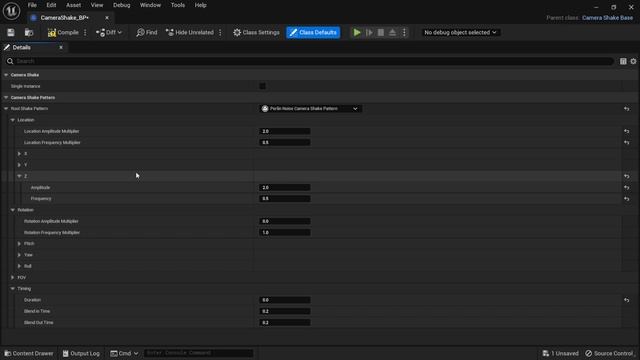Close the Details panel tab
This screenshot has width=640, height=360.
click(61, 47)
